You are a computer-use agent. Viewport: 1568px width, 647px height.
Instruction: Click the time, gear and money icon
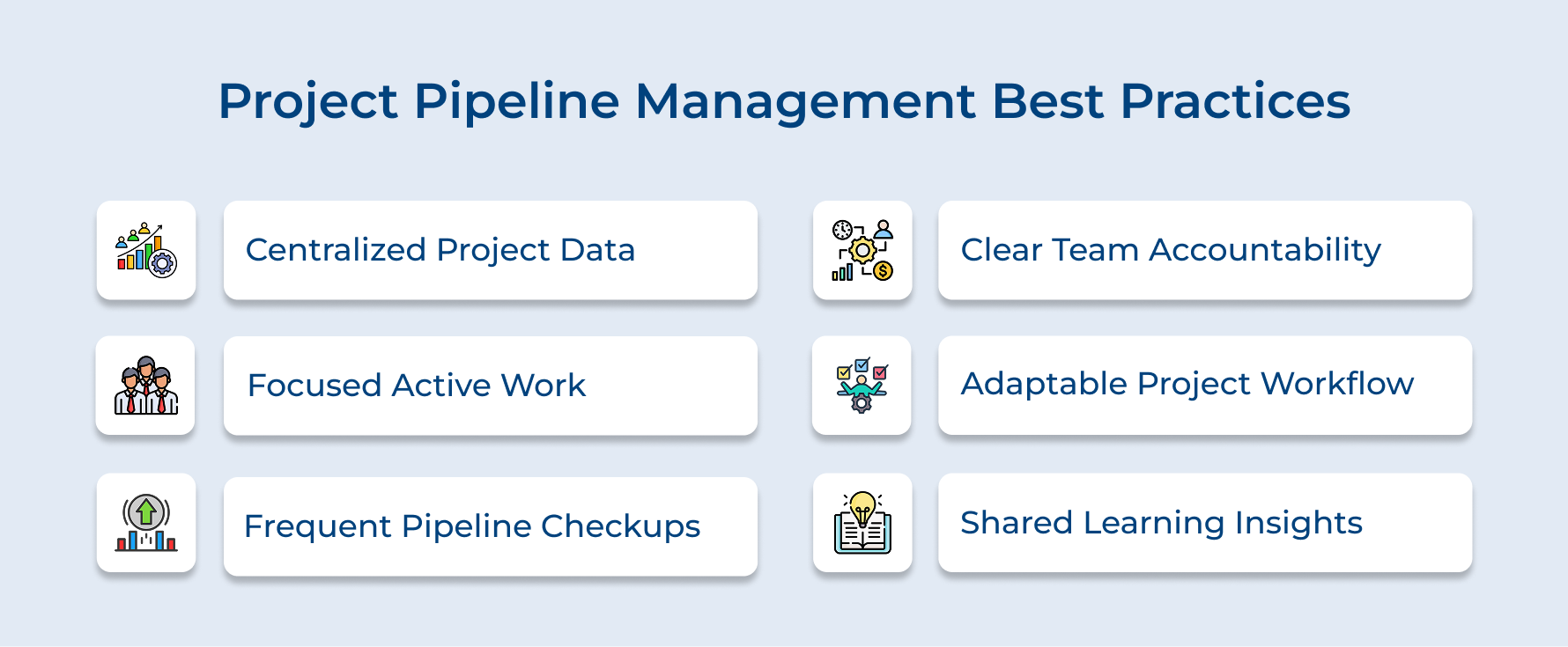click(x=862, y=250)
